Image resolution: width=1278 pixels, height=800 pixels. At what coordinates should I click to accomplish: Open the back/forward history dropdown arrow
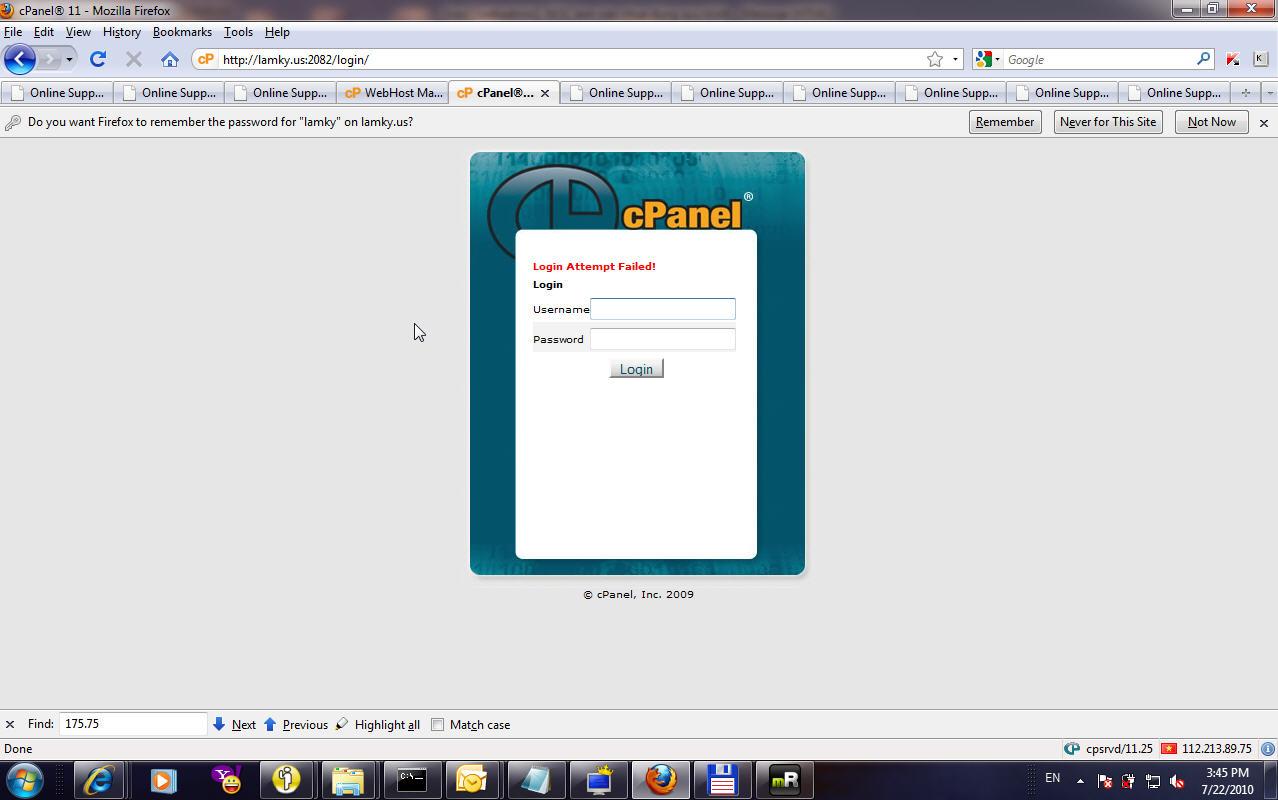pyautogui.click(x=69, y=59)
